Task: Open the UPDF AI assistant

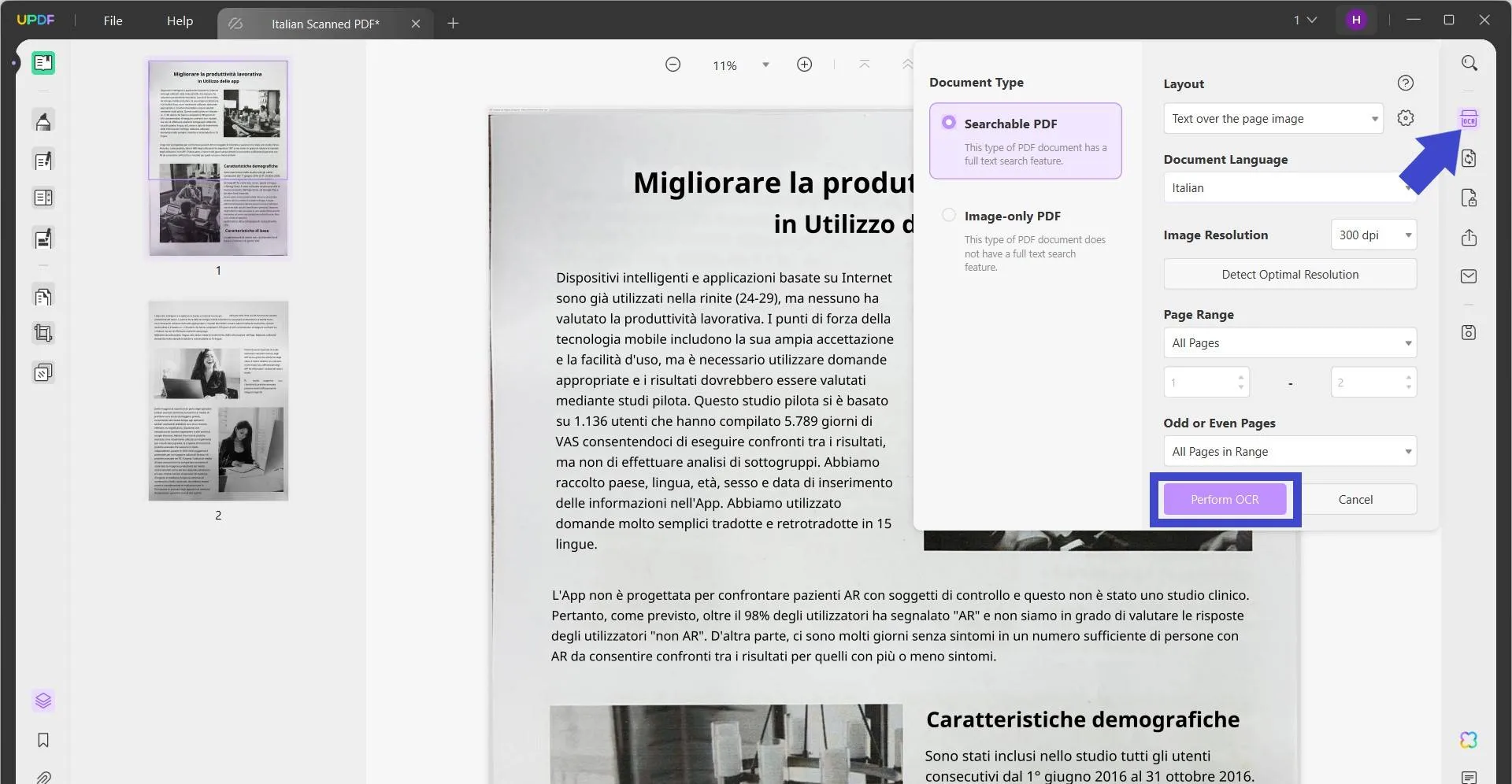Action: coord(1469,740)
